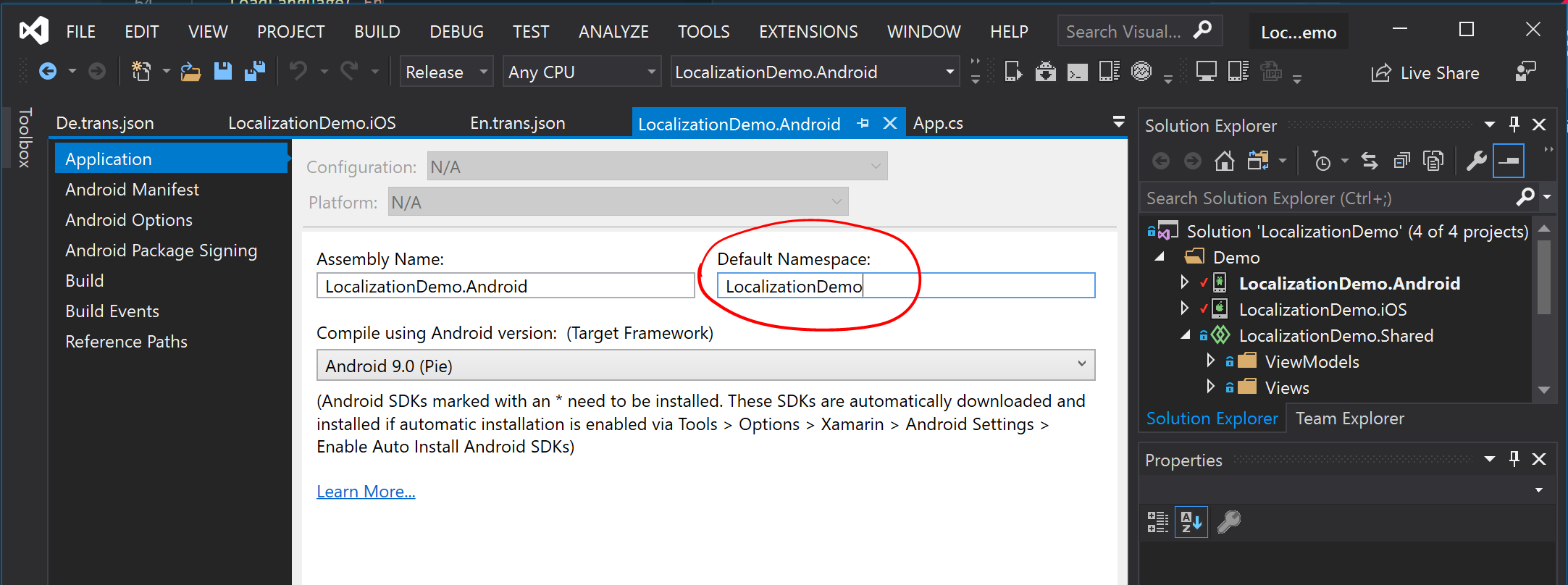Click the Search Solution Explorer field
1568x585 pixels.
(1329, 198)
